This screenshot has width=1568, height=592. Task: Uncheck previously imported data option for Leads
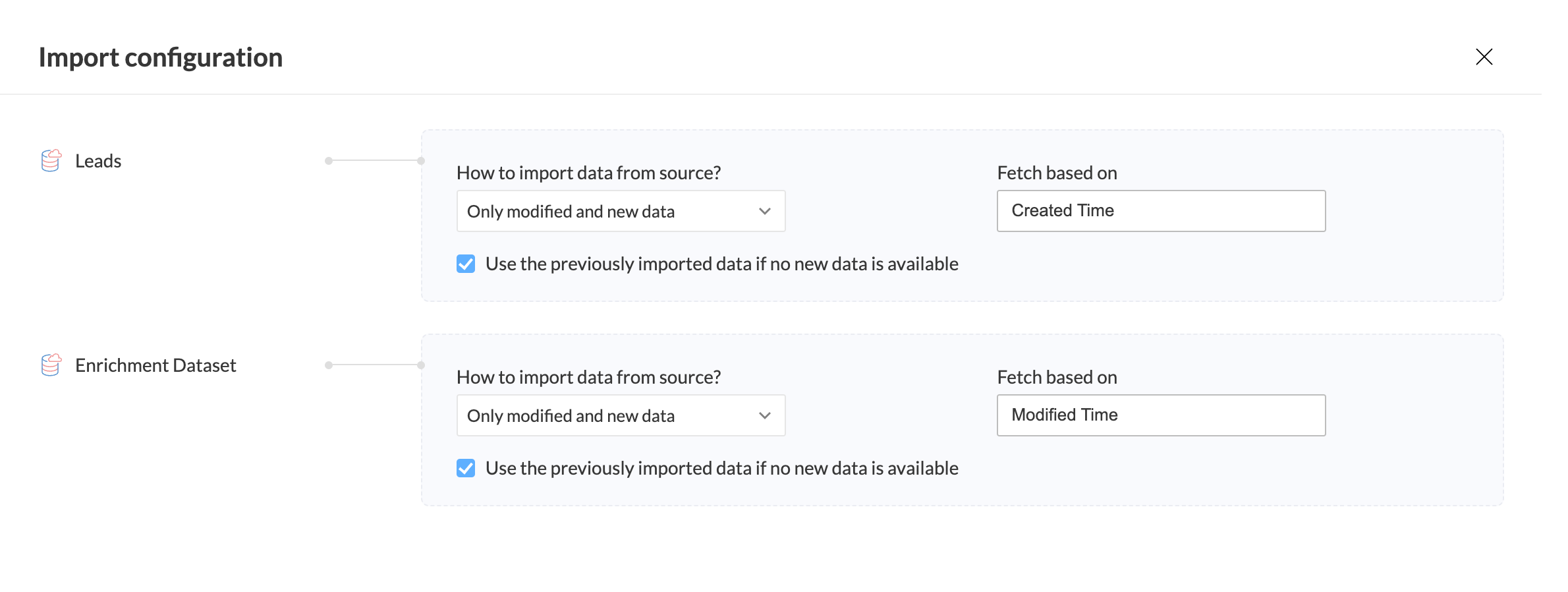(x=466, y=264)
